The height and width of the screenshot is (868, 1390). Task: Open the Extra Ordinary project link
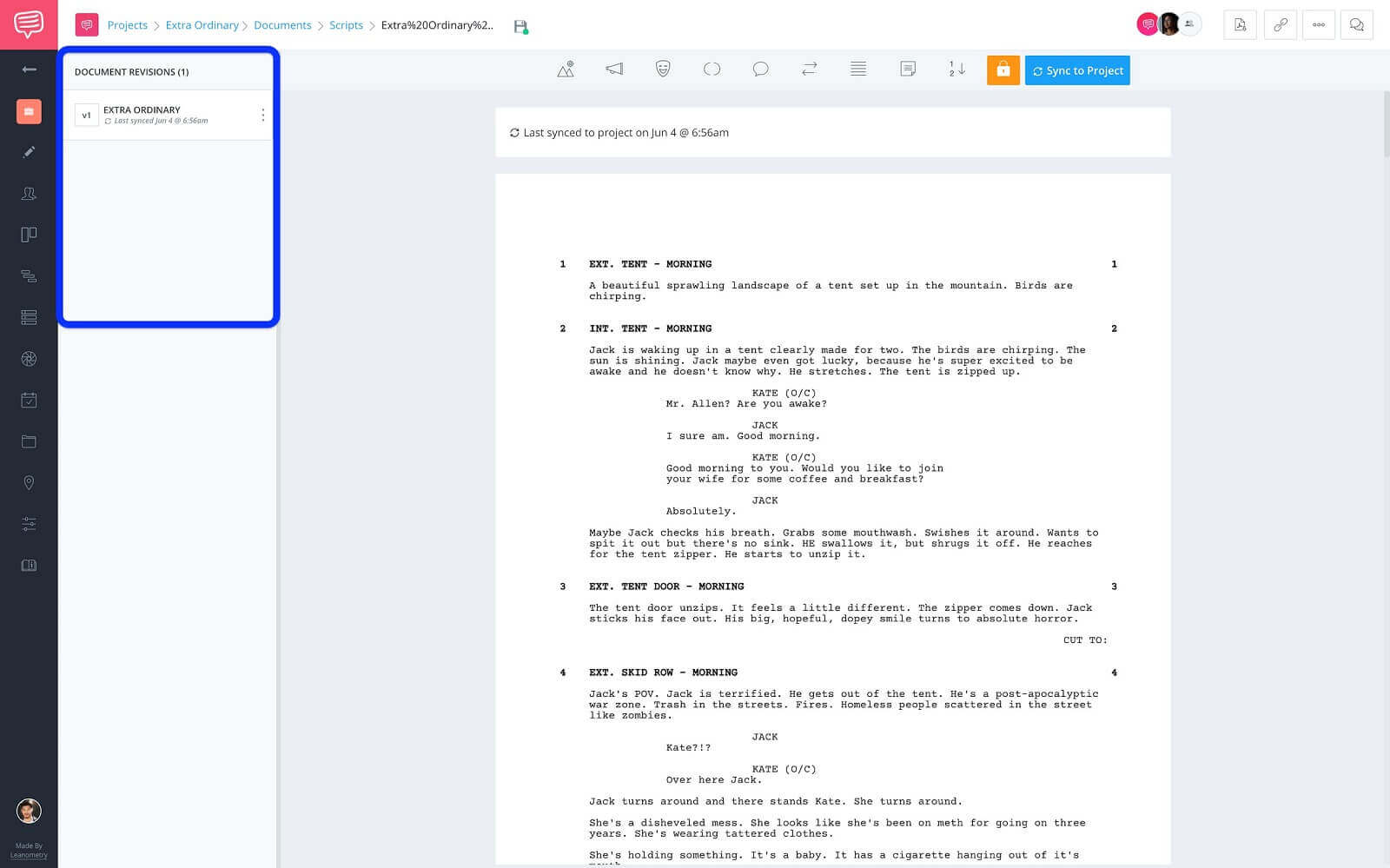(202, 25)
